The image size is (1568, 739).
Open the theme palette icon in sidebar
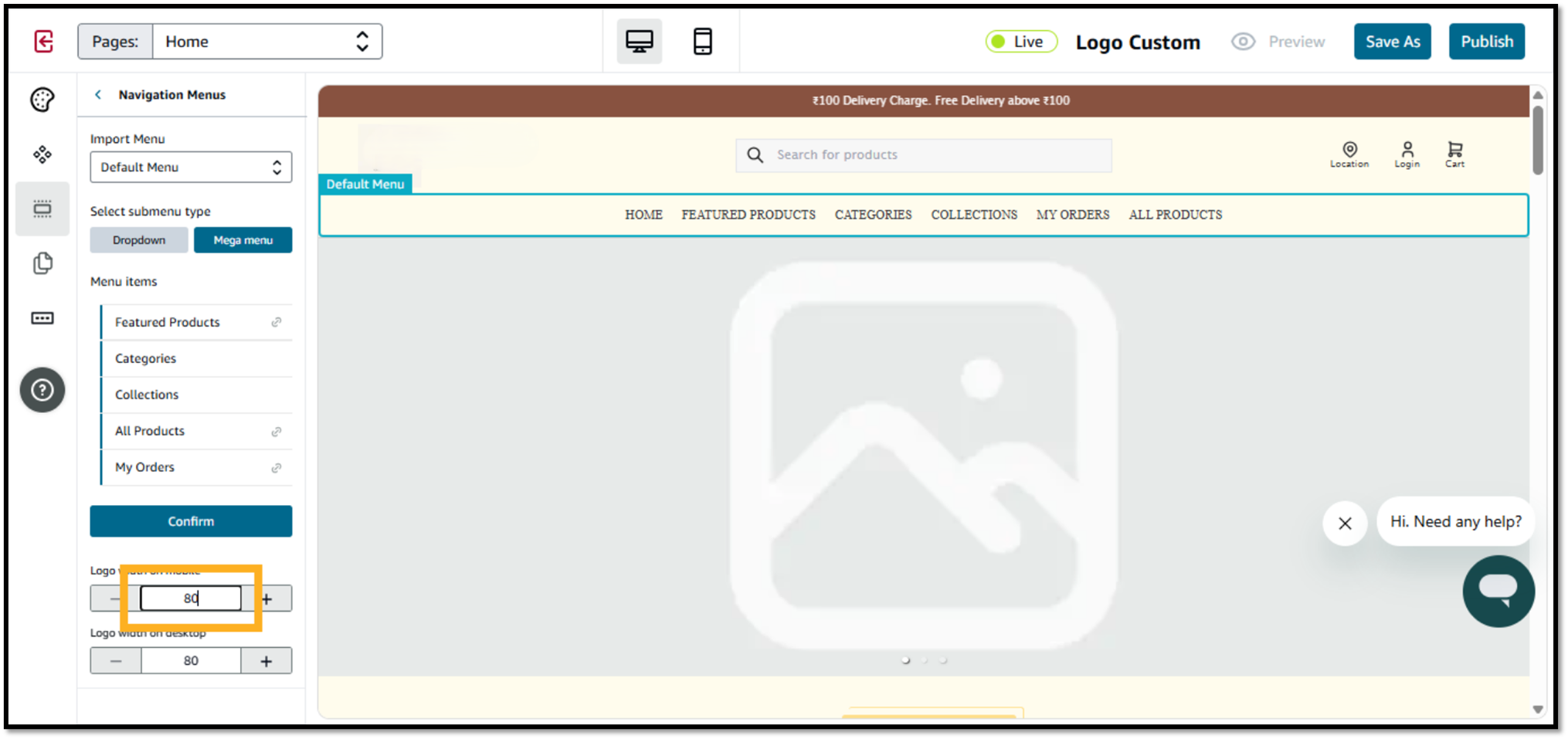(x=42, y=100)
